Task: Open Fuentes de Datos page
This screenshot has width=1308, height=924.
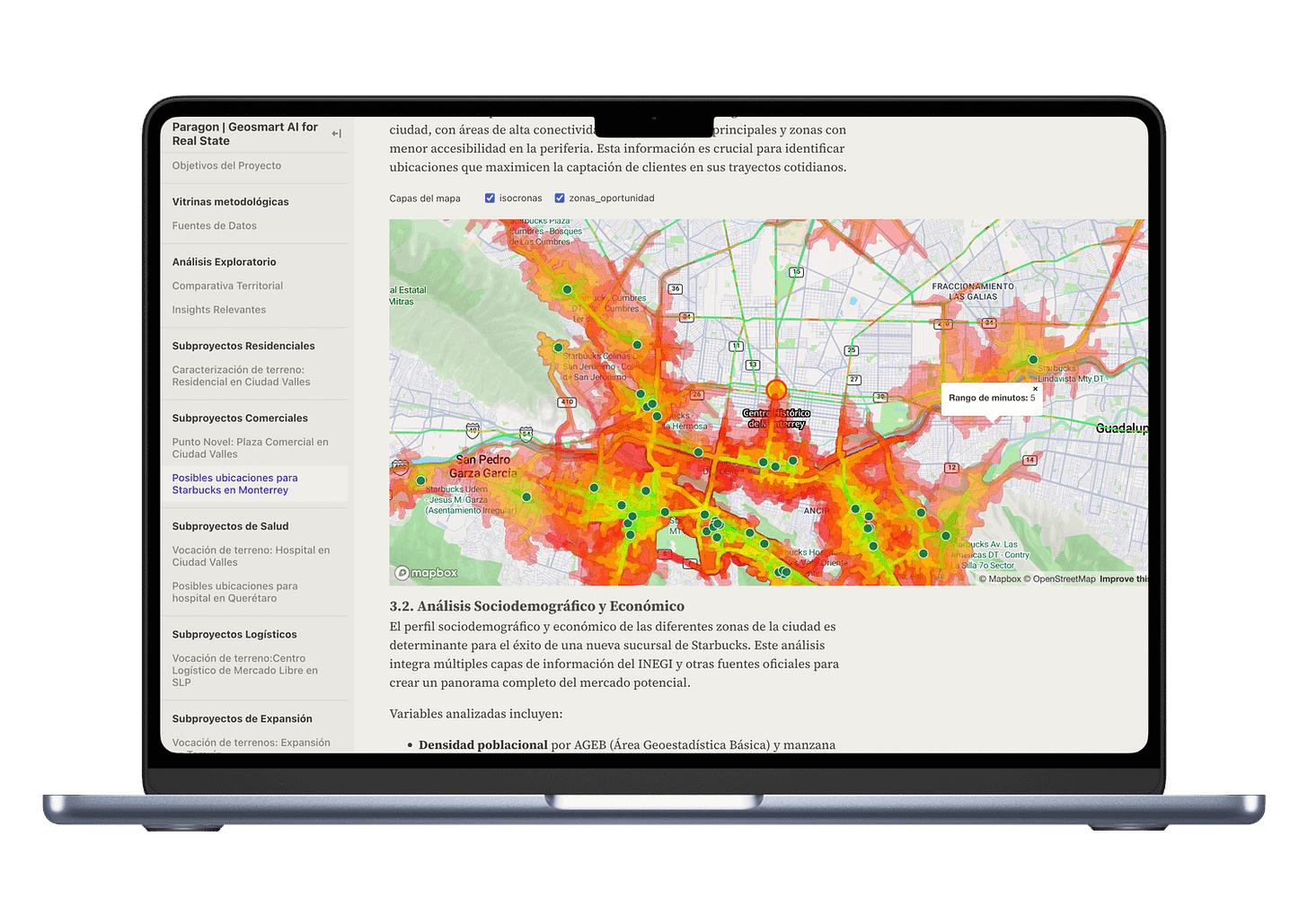Action: point(214,226)
